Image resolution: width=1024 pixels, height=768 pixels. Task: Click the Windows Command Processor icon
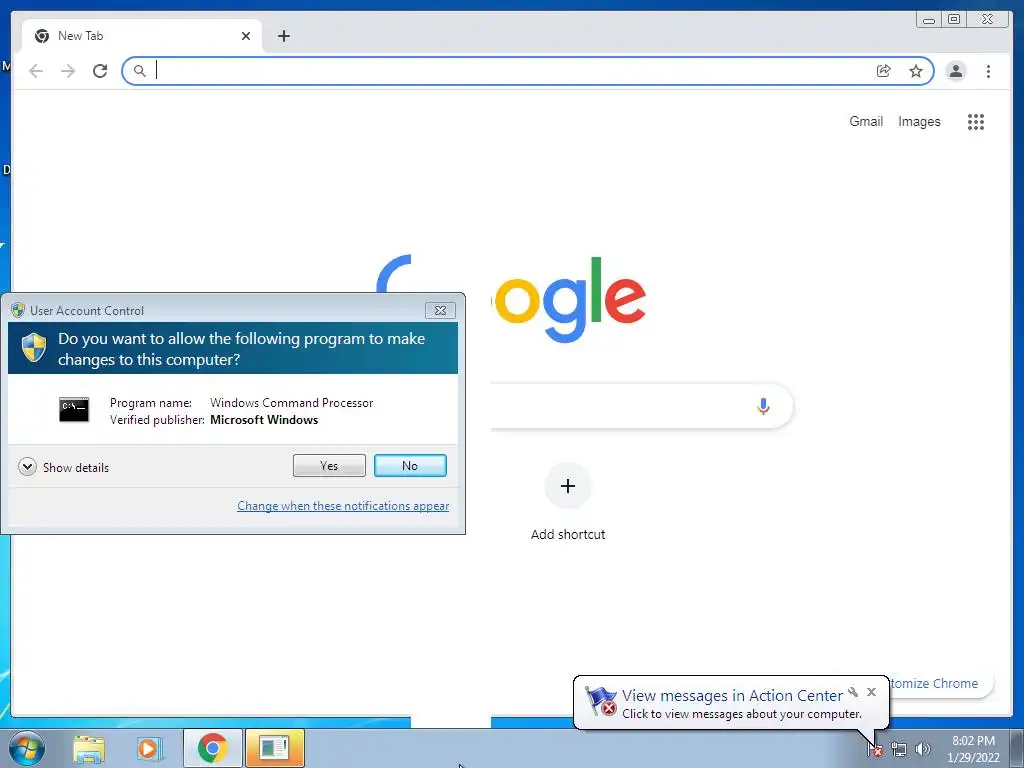click(x=74, y=409)
